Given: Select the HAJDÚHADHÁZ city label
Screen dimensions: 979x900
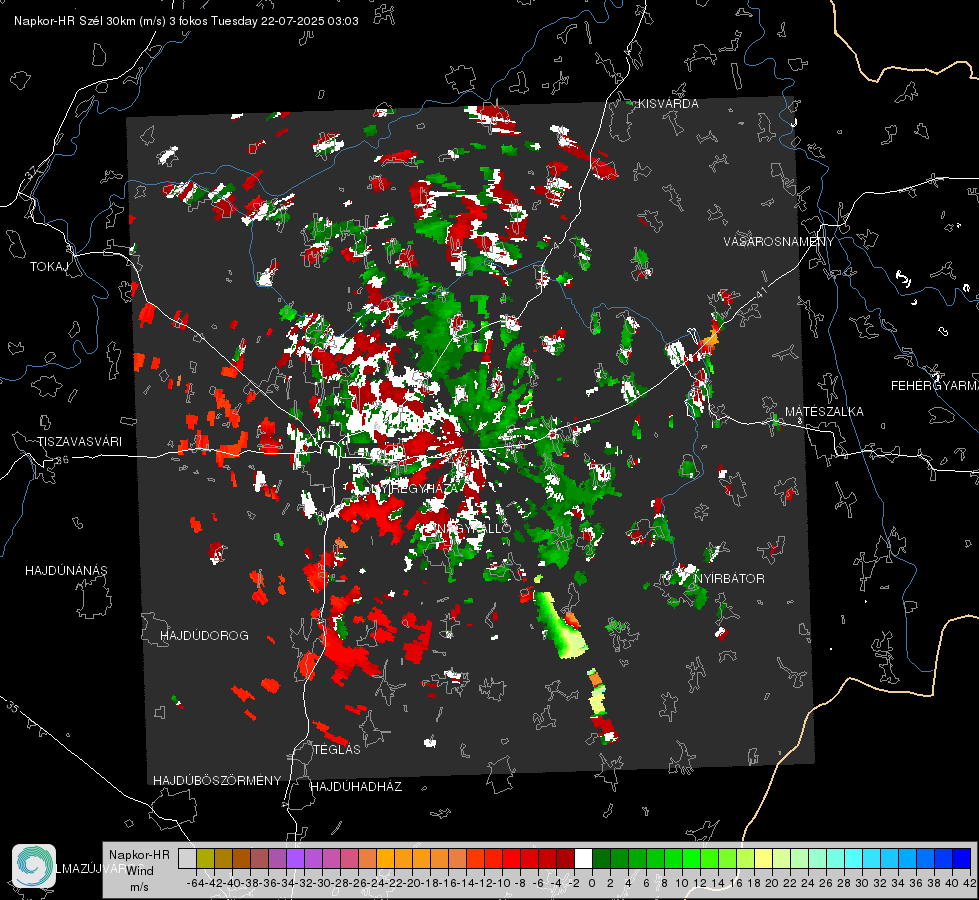Looking at the screenshot, I should click(356, 787).
